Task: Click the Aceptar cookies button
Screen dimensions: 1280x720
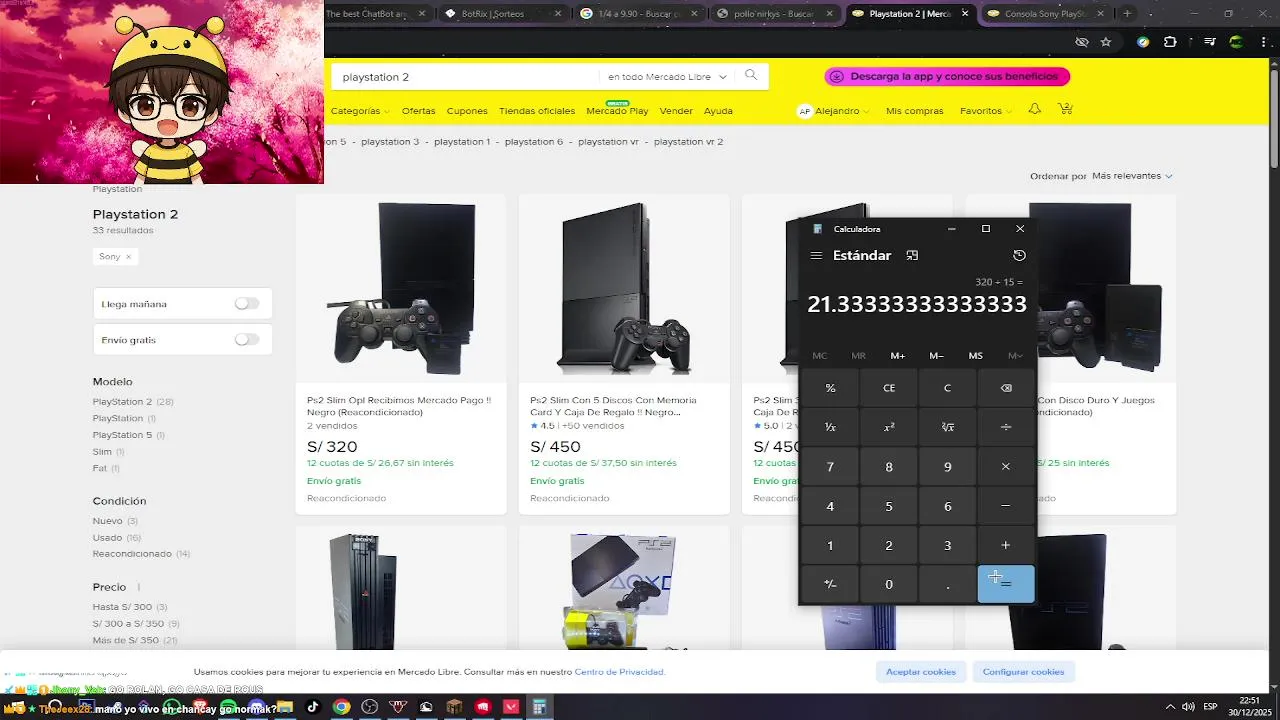Action: click(x=921, y=672)
